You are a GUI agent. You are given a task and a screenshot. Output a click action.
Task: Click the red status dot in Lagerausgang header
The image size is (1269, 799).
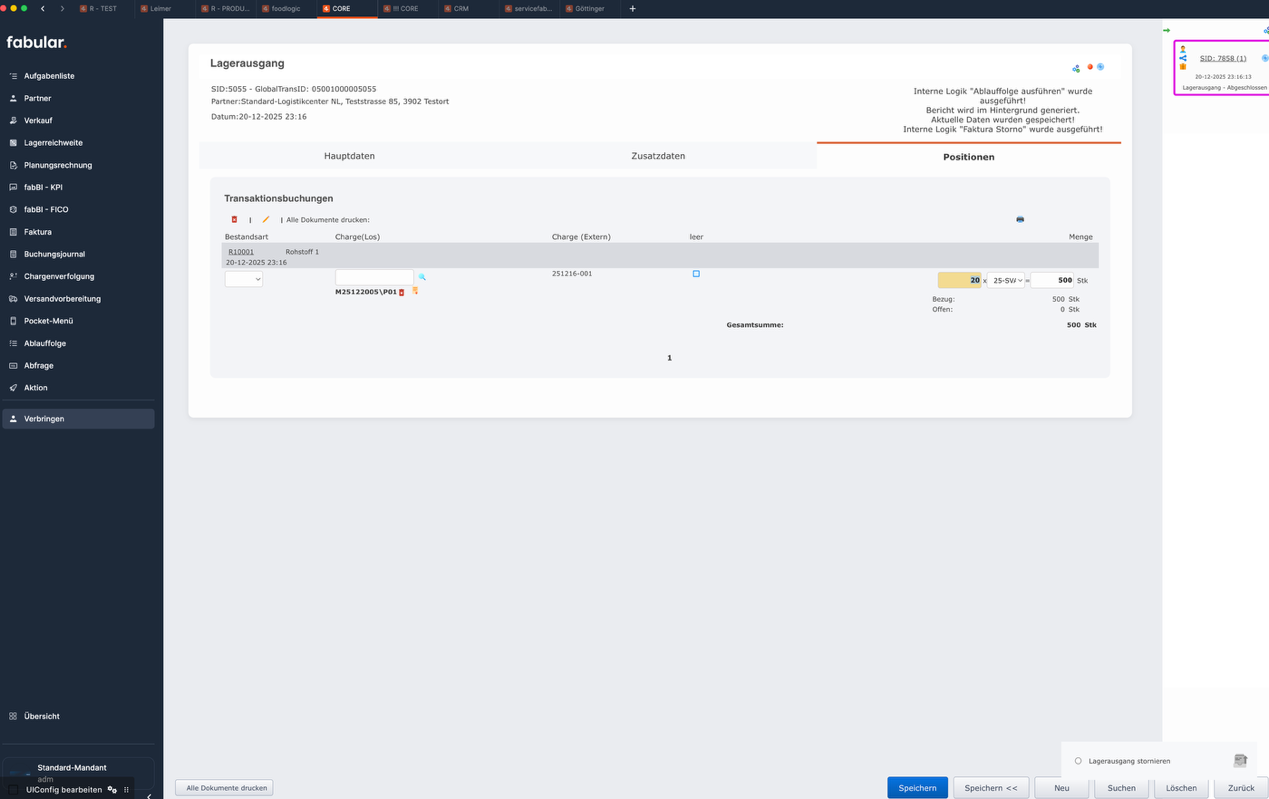point(1090,67)
